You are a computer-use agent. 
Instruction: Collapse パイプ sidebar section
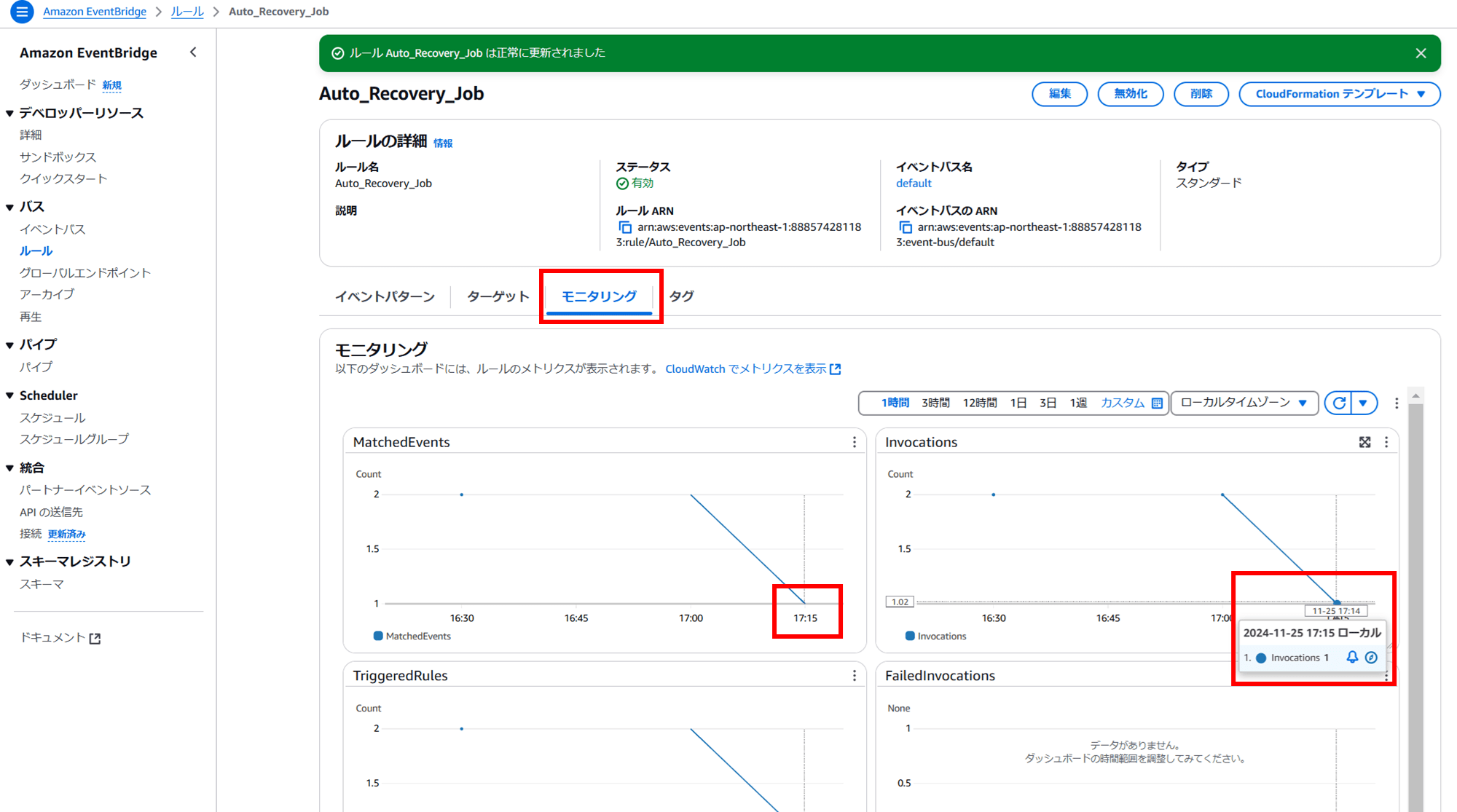pos(9,344)
